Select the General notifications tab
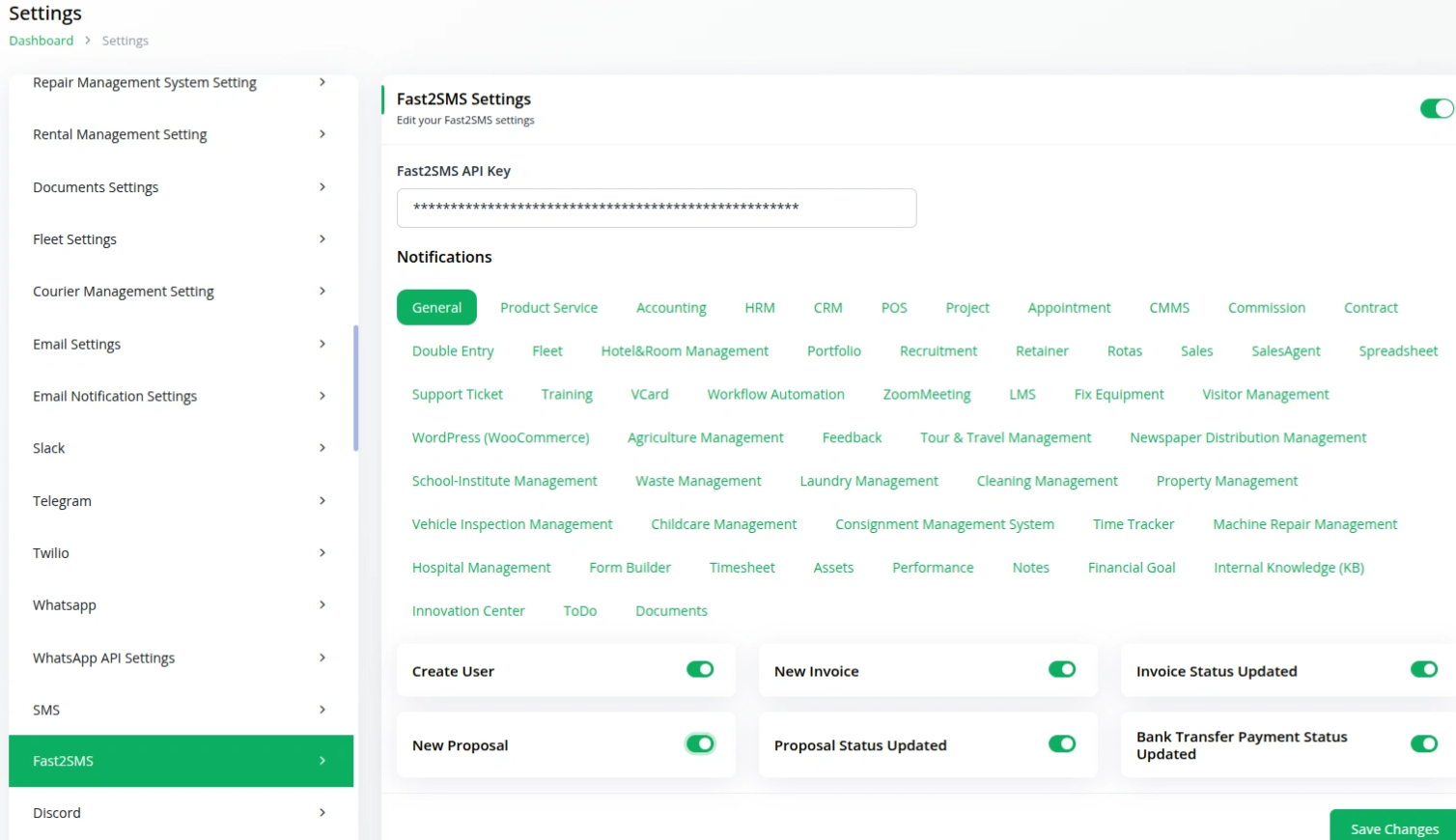The width and height of the screenshot is (1456, 840). click(x=436, y=307)
